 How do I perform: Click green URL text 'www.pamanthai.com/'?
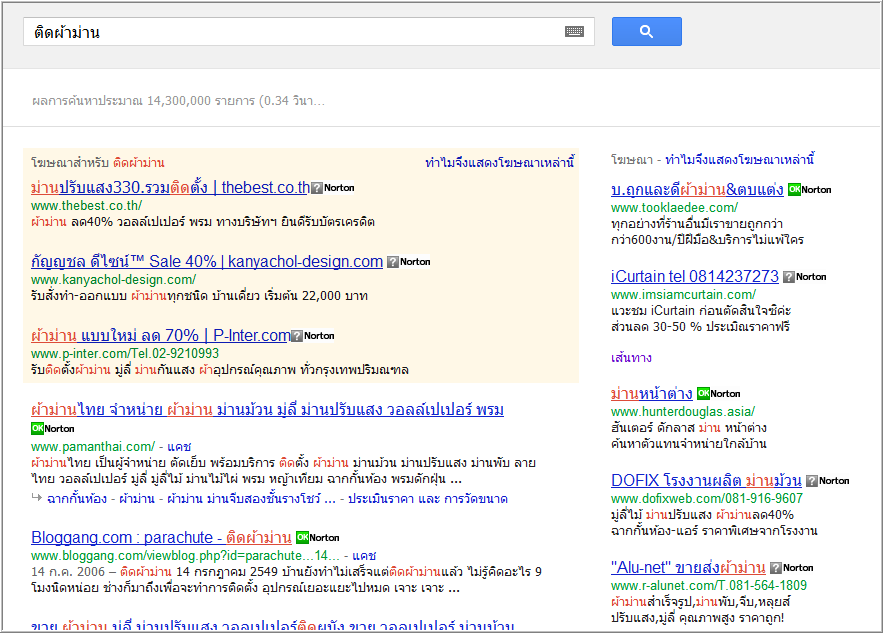[93, 447]
